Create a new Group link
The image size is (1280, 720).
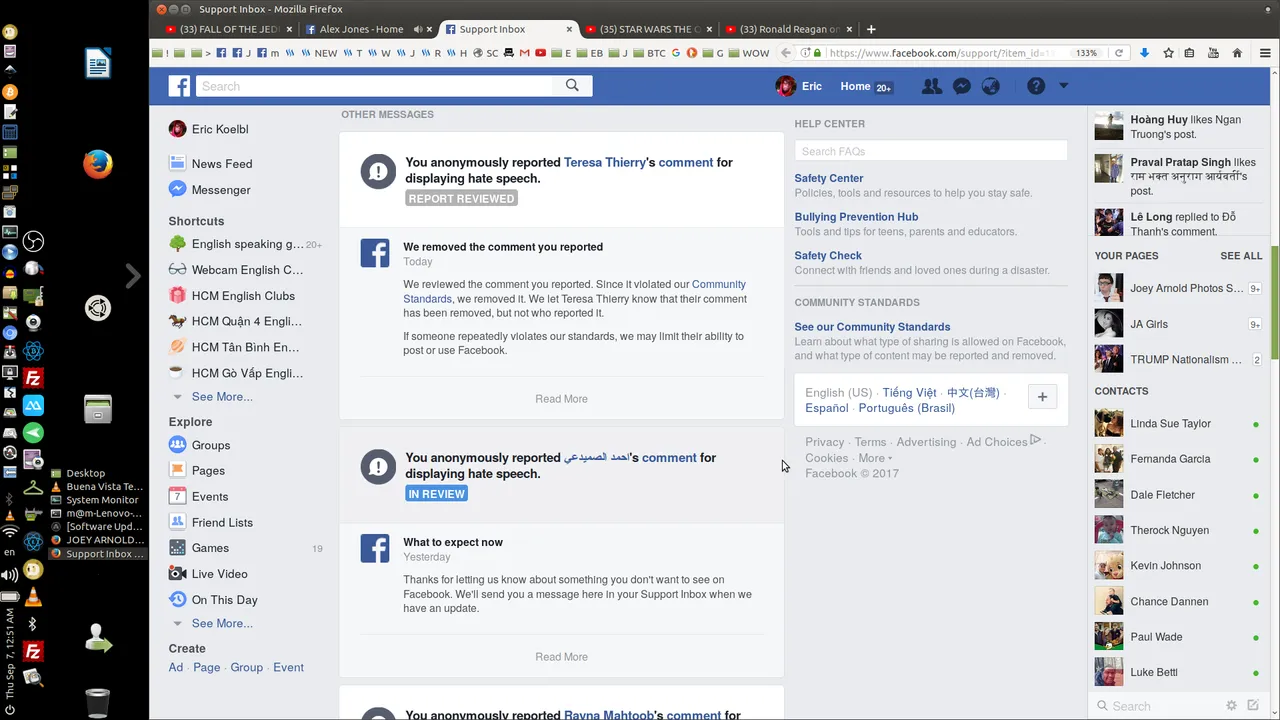pyautogui.click(x=246, y=668)
